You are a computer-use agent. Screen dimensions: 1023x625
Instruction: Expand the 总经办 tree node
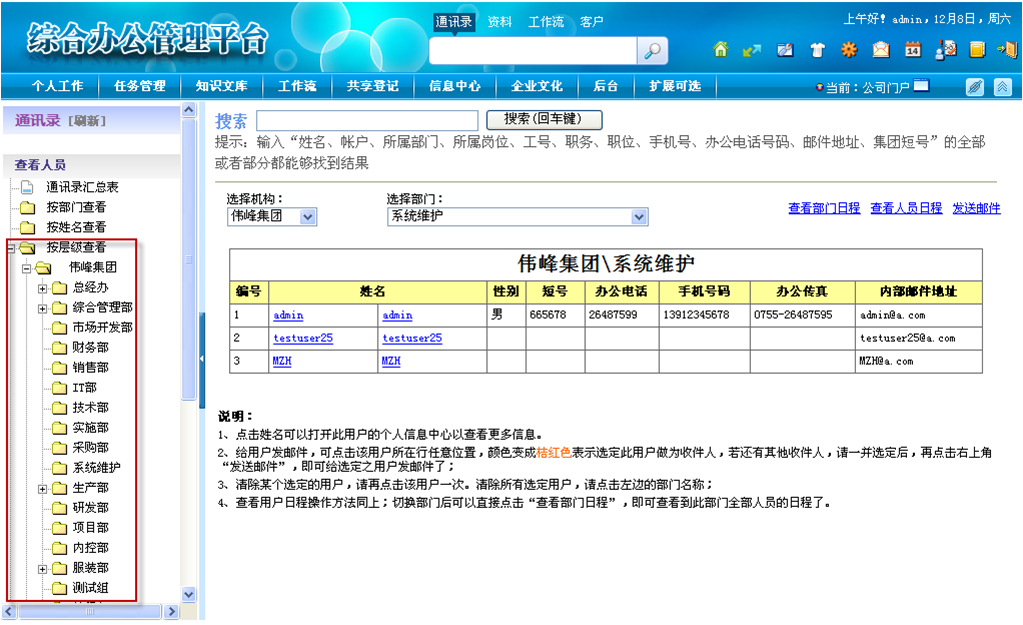coord(42,288)
